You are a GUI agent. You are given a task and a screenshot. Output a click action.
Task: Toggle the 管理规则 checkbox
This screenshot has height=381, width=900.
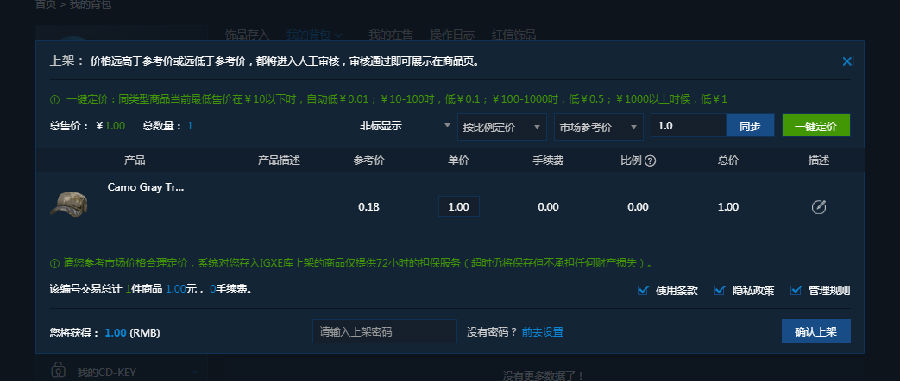796,290
